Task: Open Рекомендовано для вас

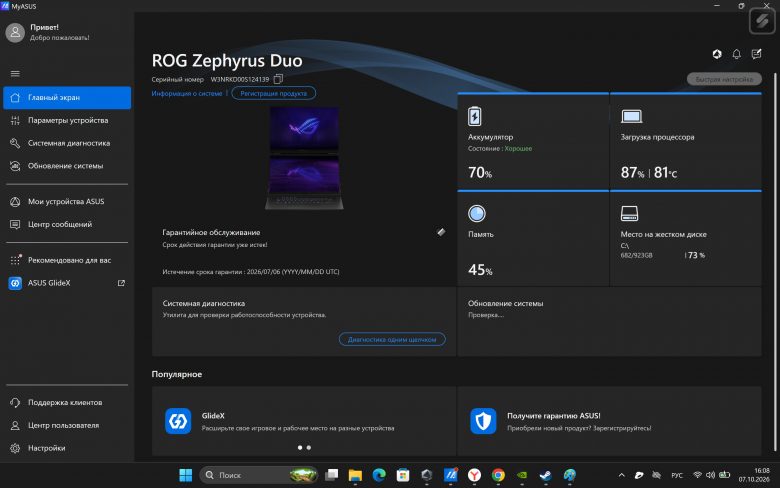Action: pos(67,261)
